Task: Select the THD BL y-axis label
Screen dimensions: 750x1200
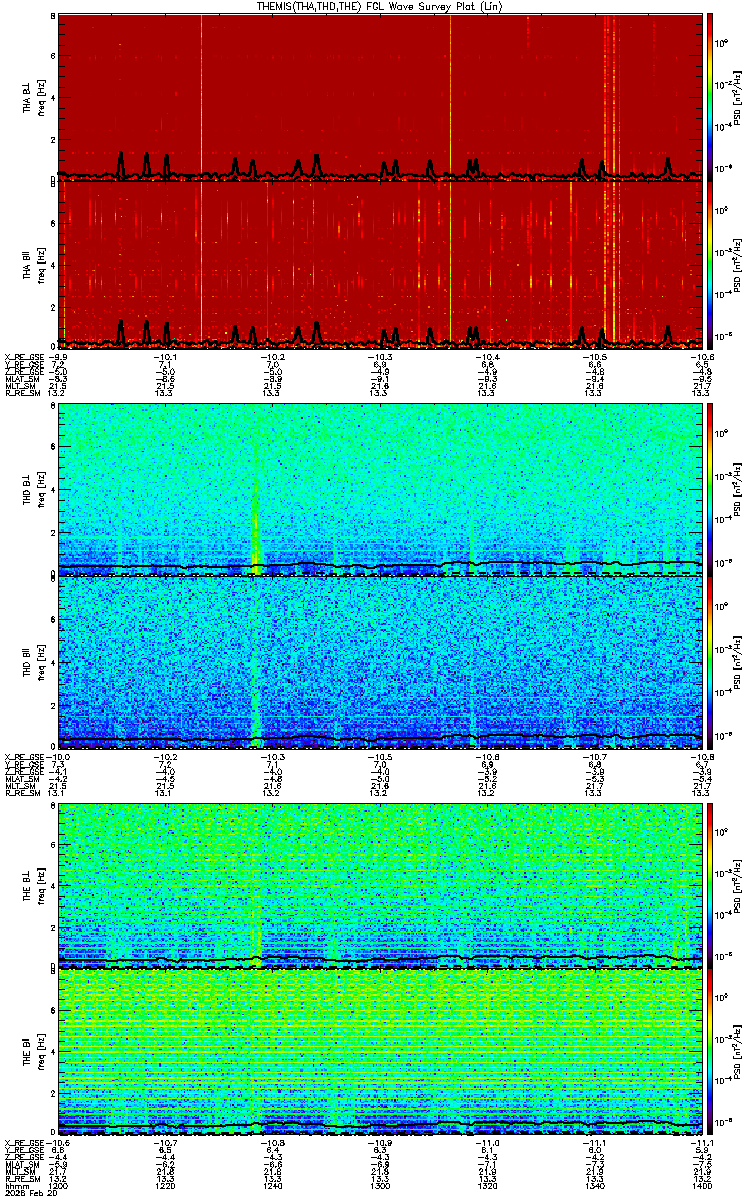Action: tap(27, 489)
